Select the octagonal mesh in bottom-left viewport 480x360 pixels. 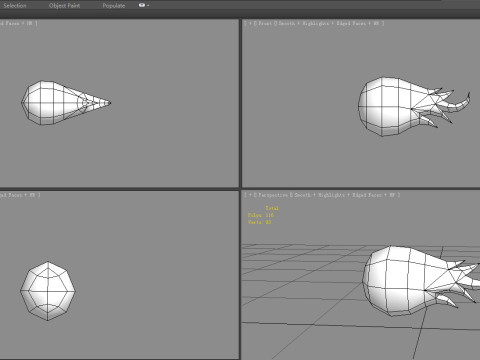[48, 291]
